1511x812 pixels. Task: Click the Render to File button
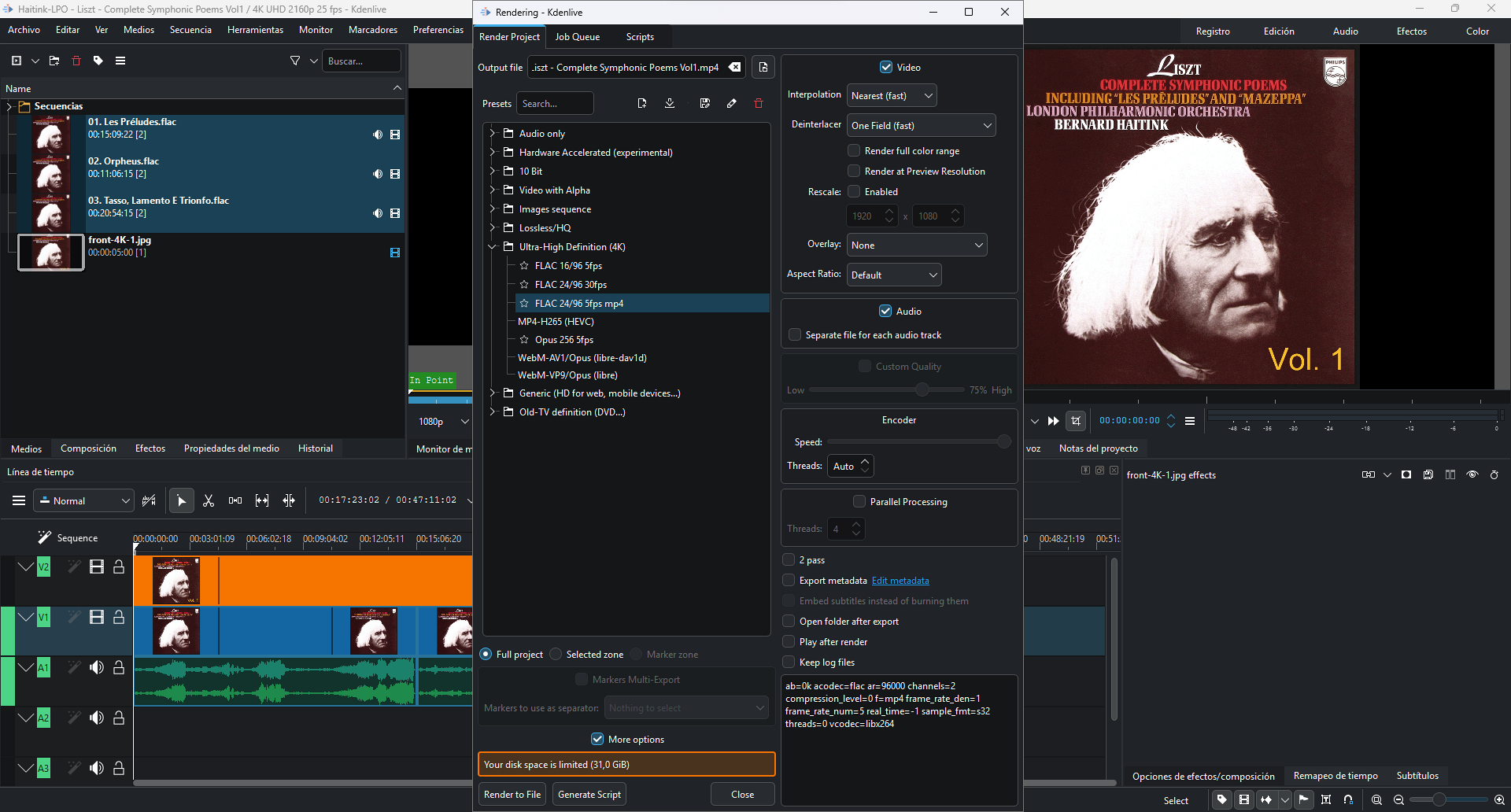pos(512,795)
